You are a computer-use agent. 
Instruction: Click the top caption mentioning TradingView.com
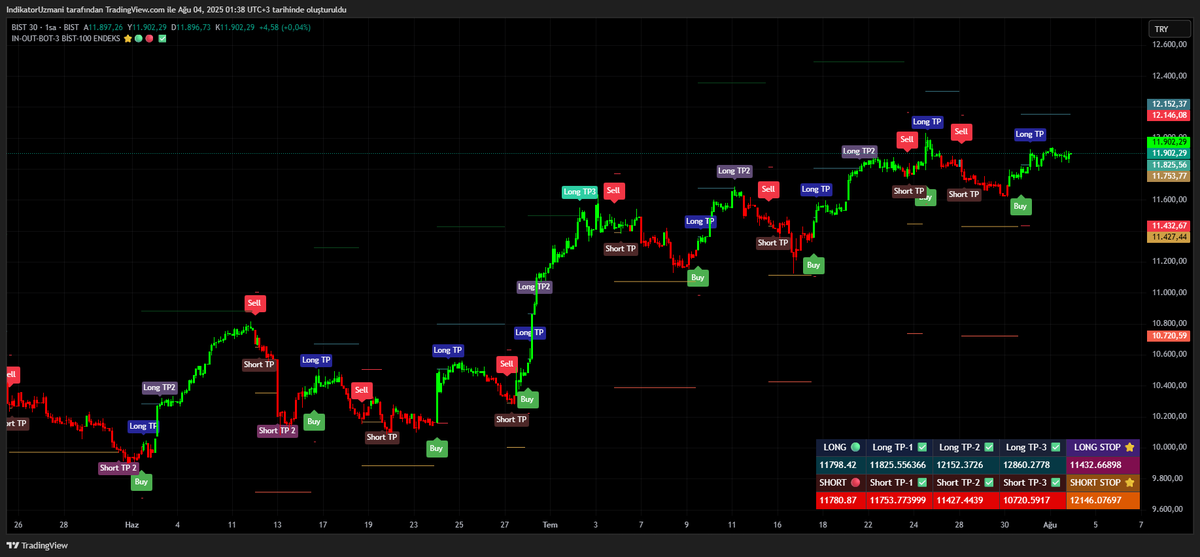(x=176, y=9)
